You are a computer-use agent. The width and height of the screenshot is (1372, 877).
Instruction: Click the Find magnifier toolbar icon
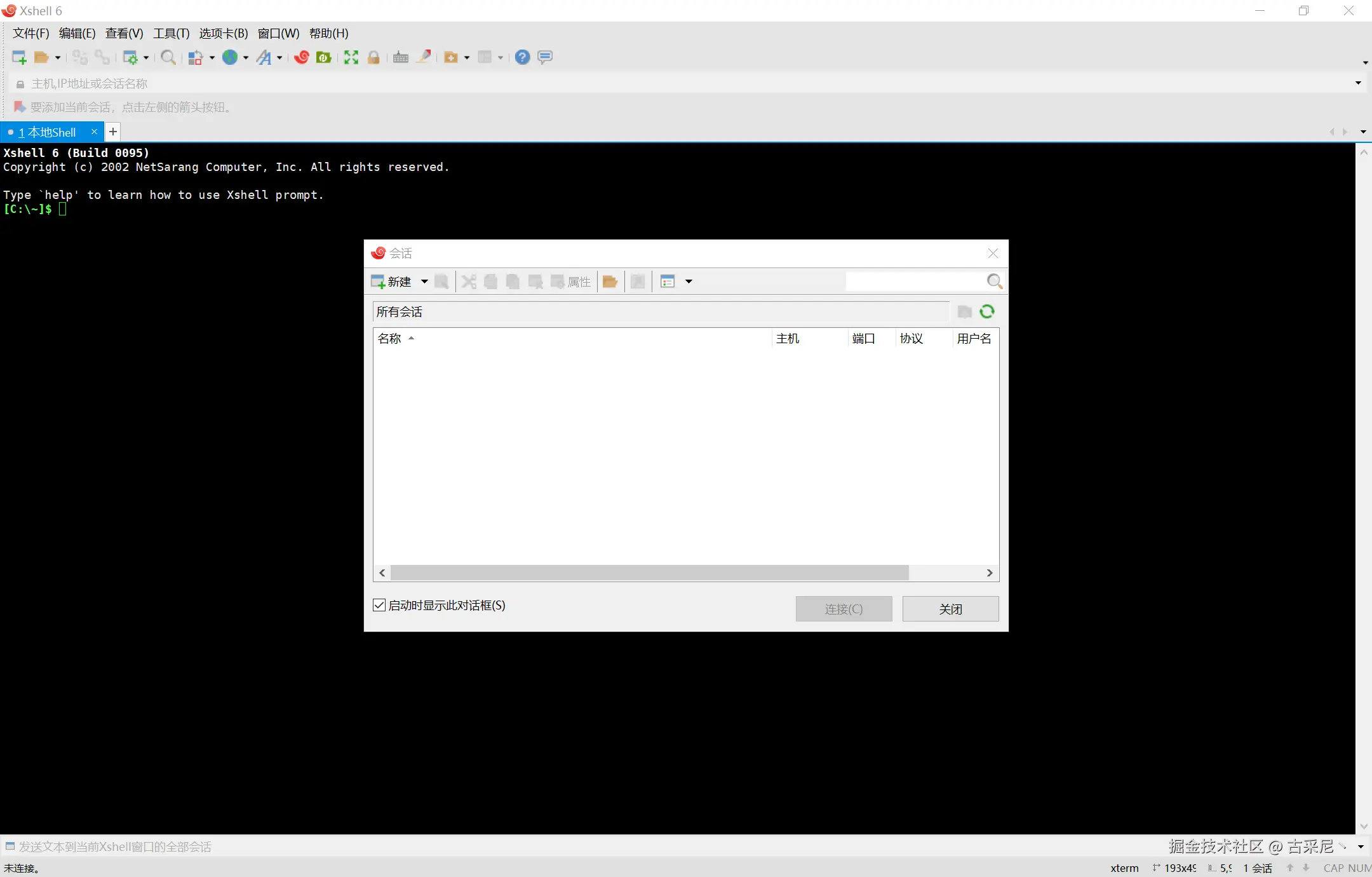pos(168,58)
